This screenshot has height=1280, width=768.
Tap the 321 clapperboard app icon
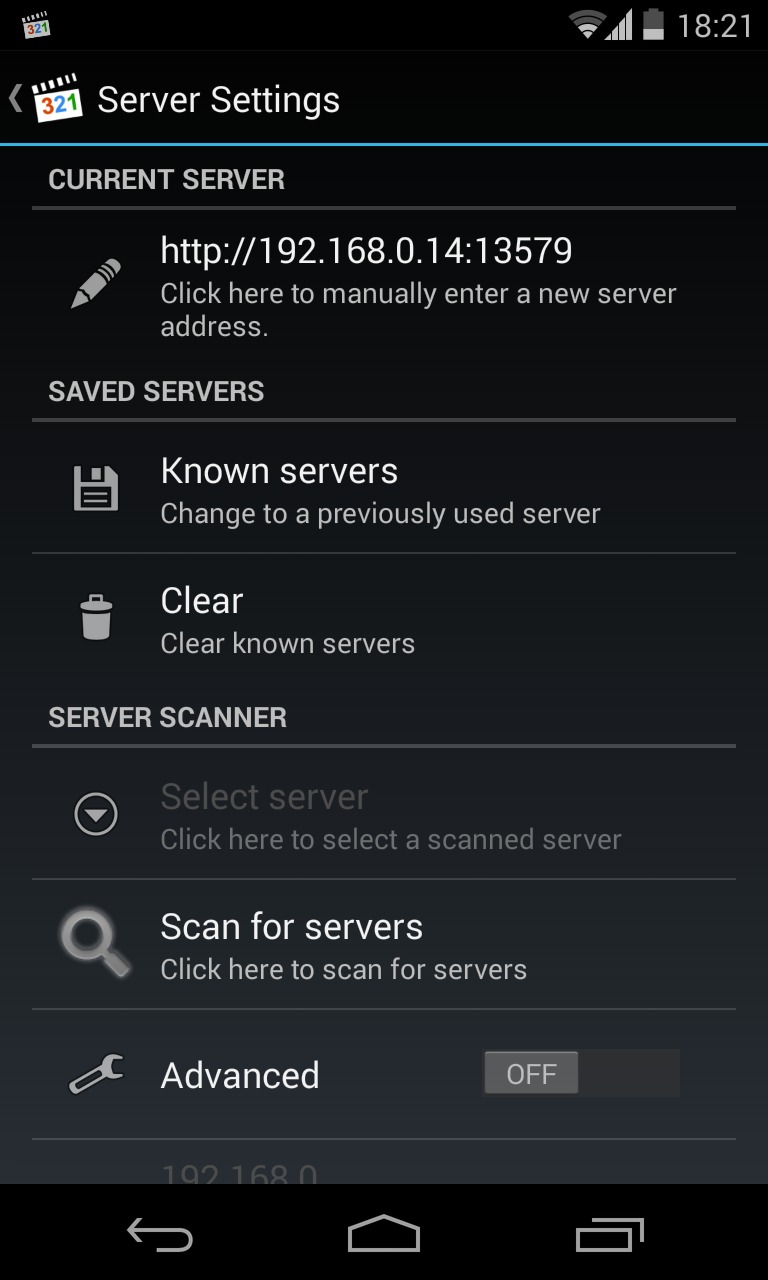pos(56,98)
